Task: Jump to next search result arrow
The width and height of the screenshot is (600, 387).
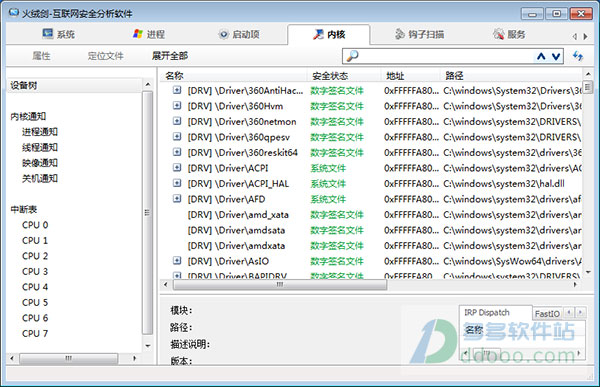Action: 556,57
